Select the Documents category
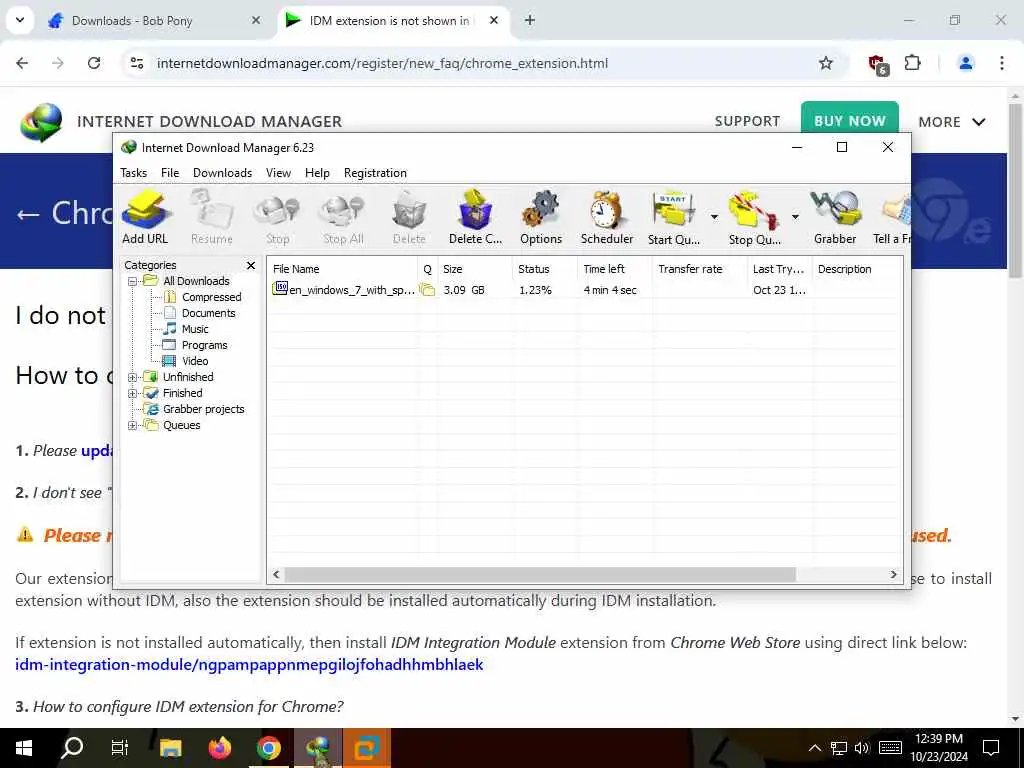 pos(208,313)
